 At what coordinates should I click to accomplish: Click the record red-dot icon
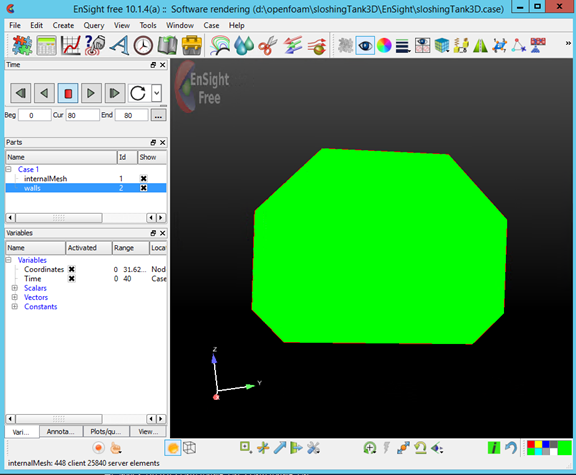tap(98, 448)
